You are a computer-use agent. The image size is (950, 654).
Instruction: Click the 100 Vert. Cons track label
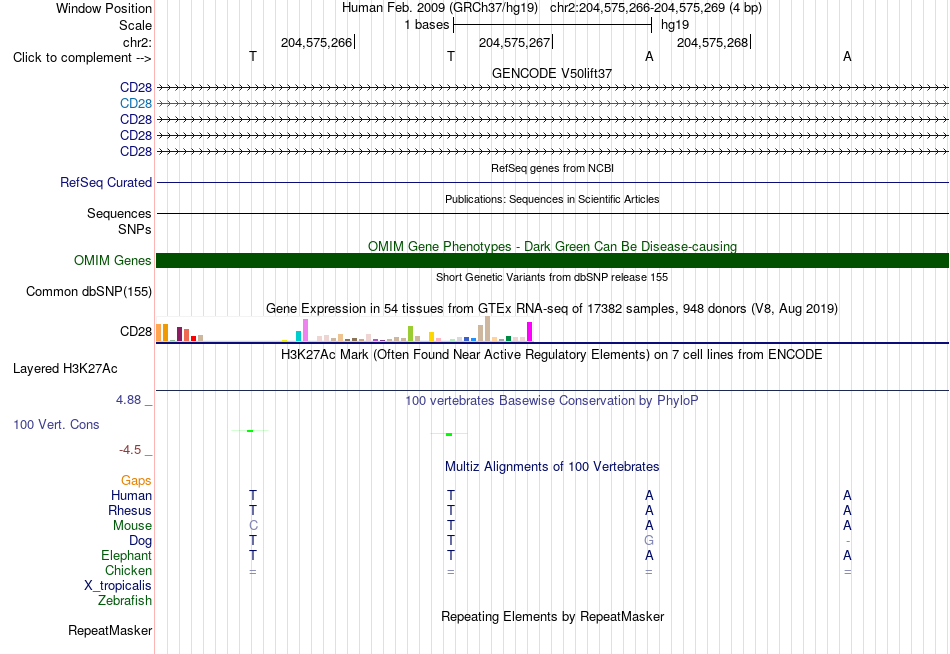click(56, 425)
